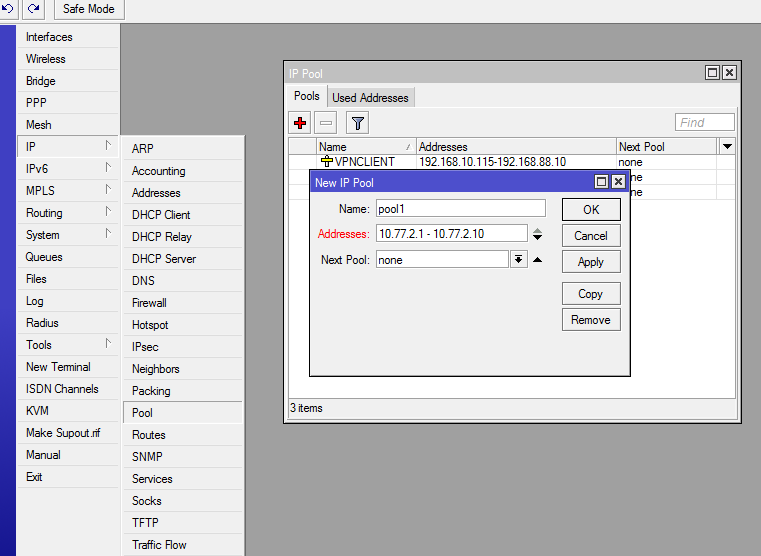Click the Next Pool column header

click(x=666, y=147)
